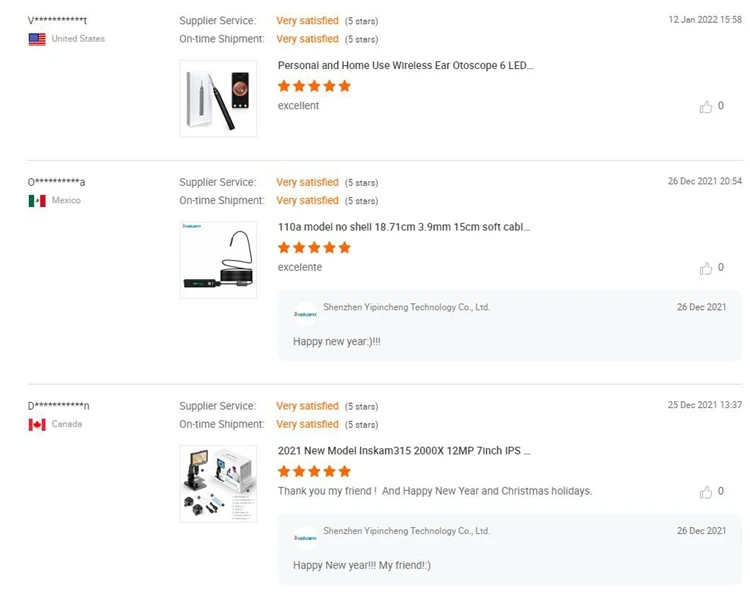Open the 110a endoscope cable product thumbnail
Viewport: 750px width, 603px height.
tap(218, 260)
